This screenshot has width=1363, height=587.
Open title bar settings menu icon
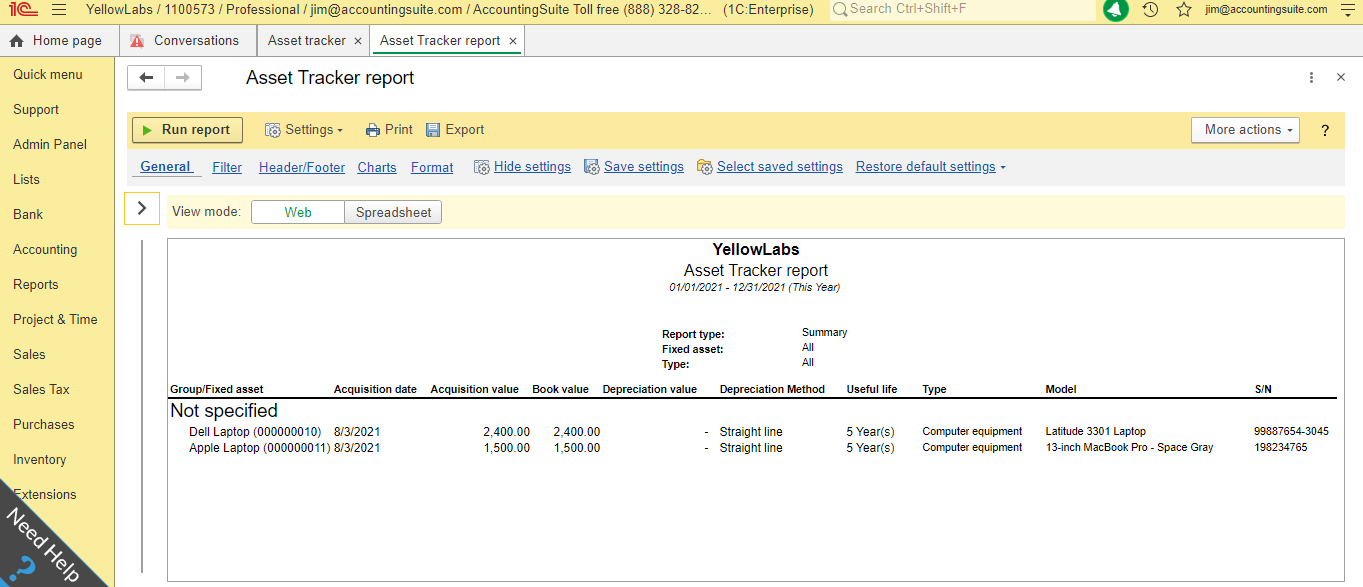(x=1348, y=10)
